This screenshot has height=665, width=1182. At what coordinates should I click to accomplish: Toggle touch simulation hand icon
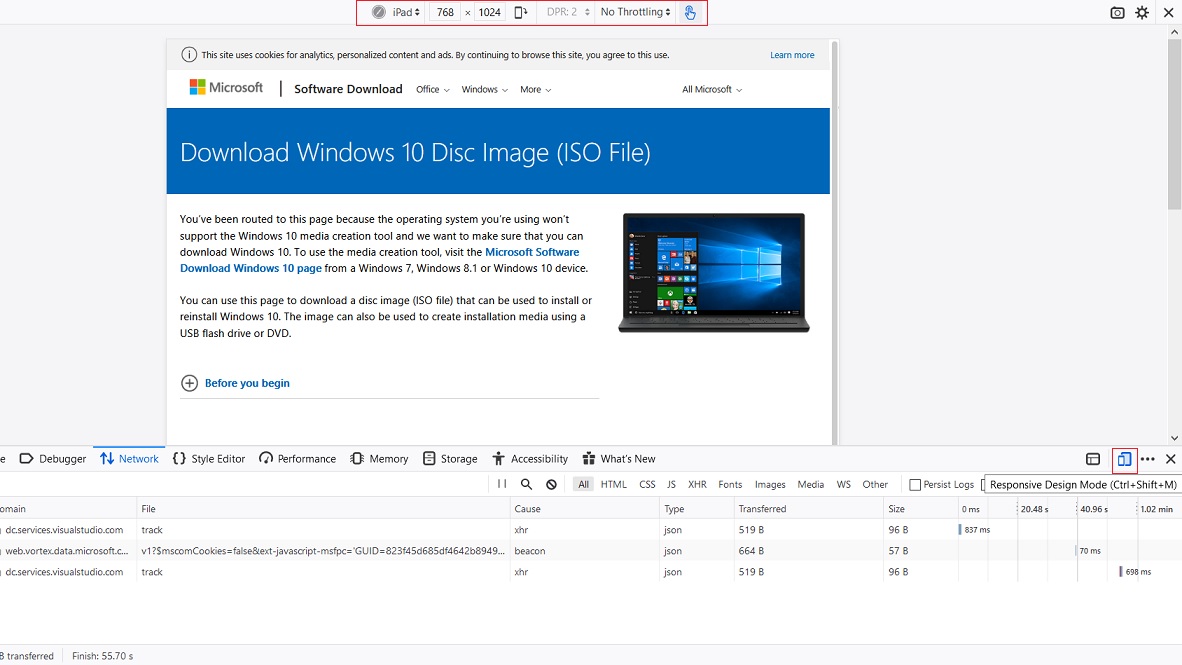tap(690, 12)
